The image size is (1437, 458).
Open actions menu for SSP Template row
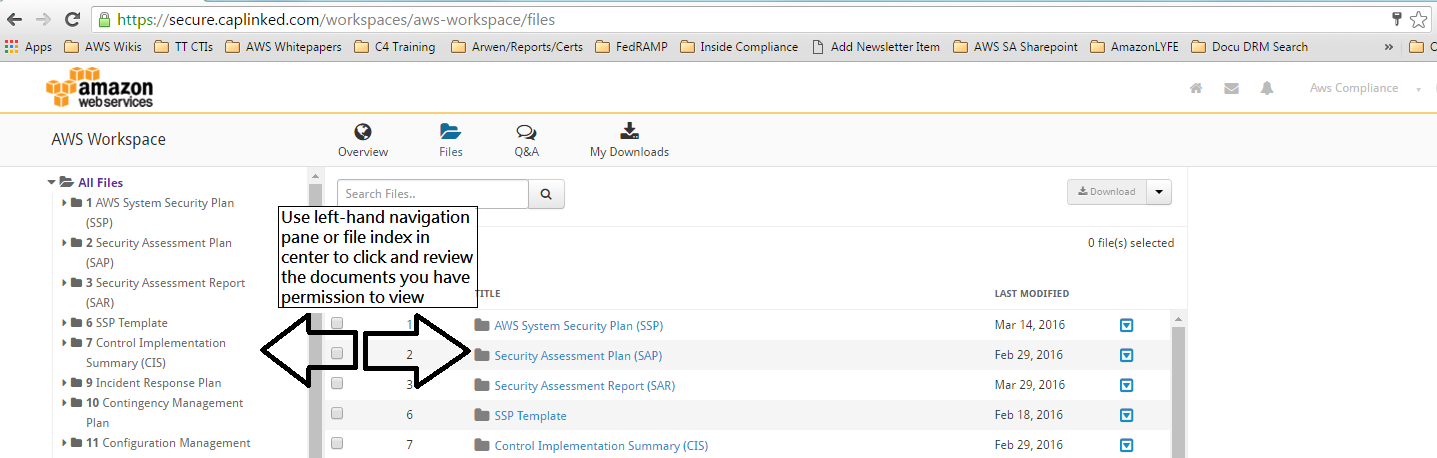1126,415
